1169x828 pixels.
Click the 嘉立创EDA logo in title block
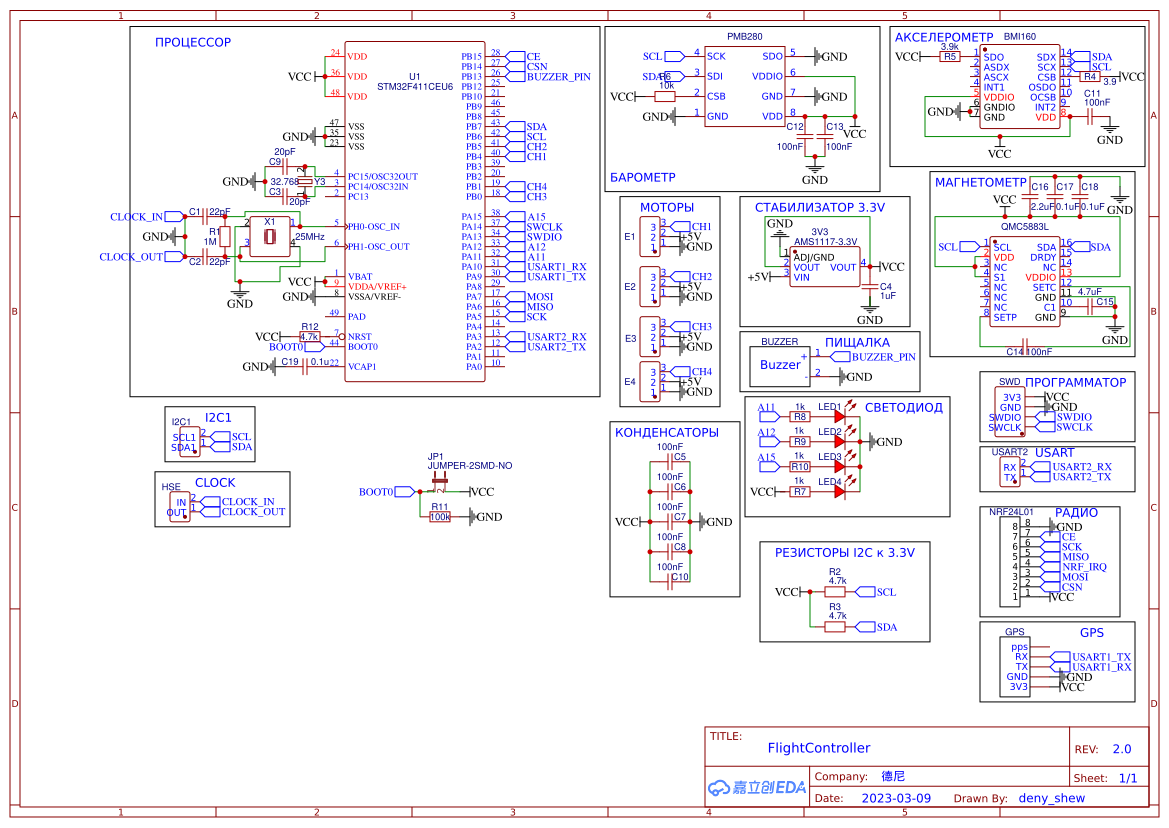pyautogui.click(x=755, y=787)
